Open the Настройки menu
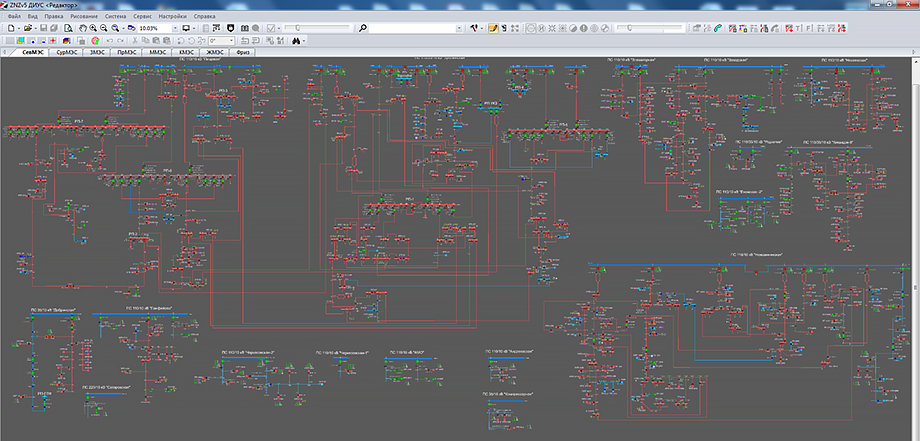Image resolution: width=920 pixels, height=441 pixels. [x=175, y=16]
